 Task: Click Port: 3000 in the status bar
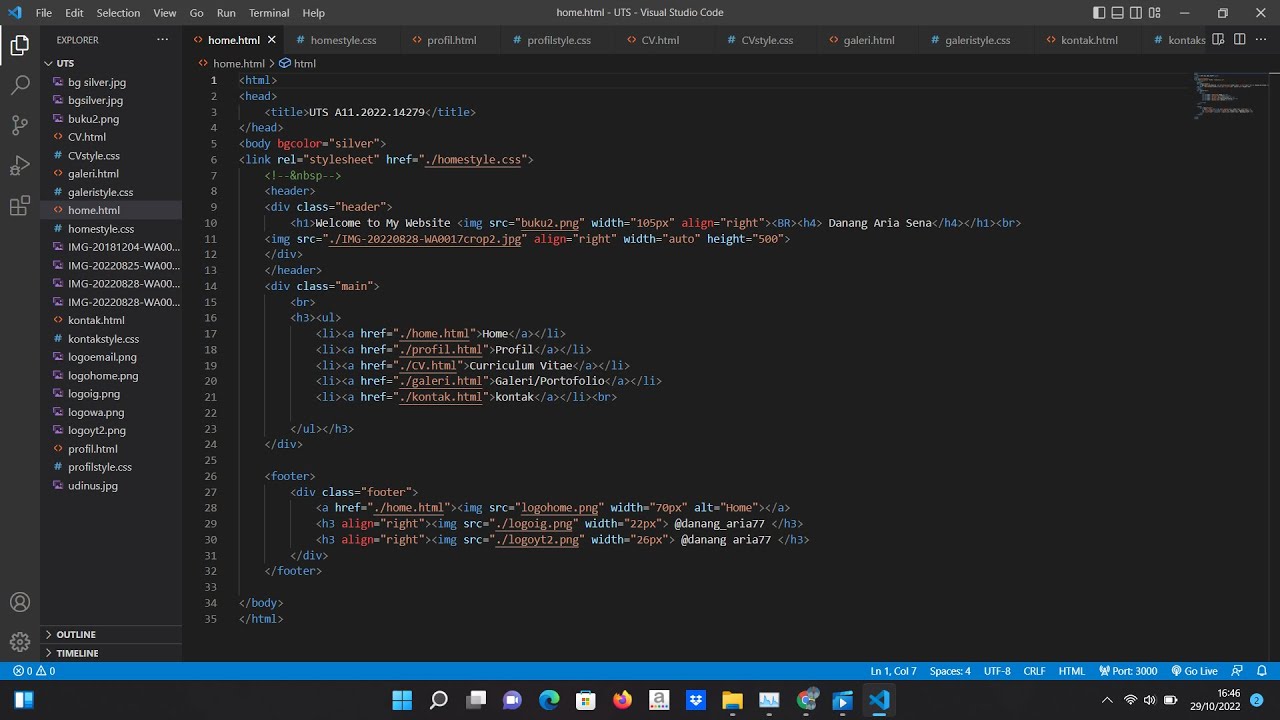pos(1128,671)
